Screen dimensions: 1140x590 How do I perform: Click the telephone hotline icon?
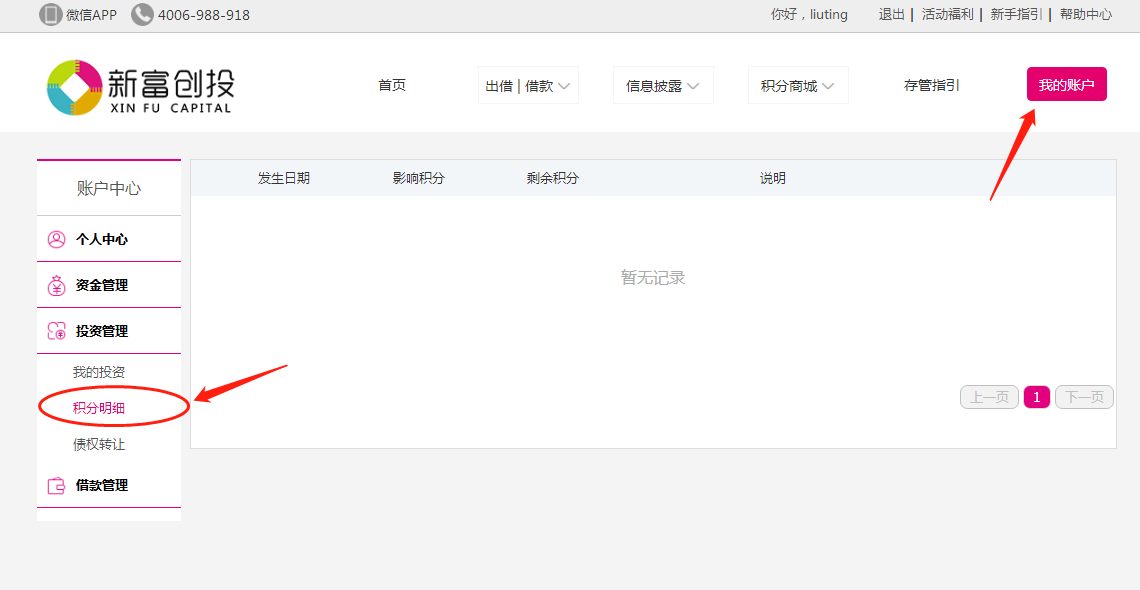coord(142,15)
